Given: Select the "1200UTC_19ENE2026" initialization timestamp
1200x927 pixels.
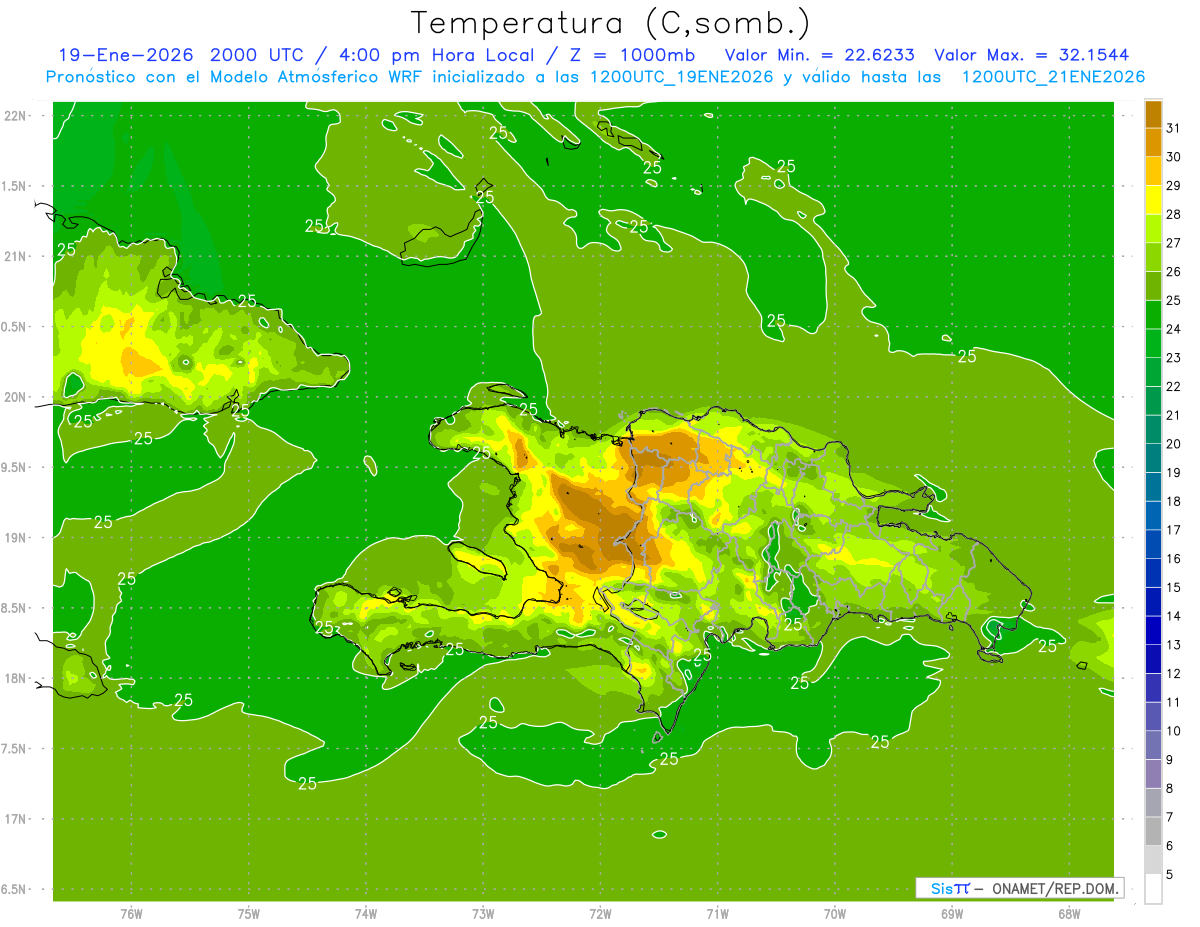Looking at the screenshot, I should 681,77.
